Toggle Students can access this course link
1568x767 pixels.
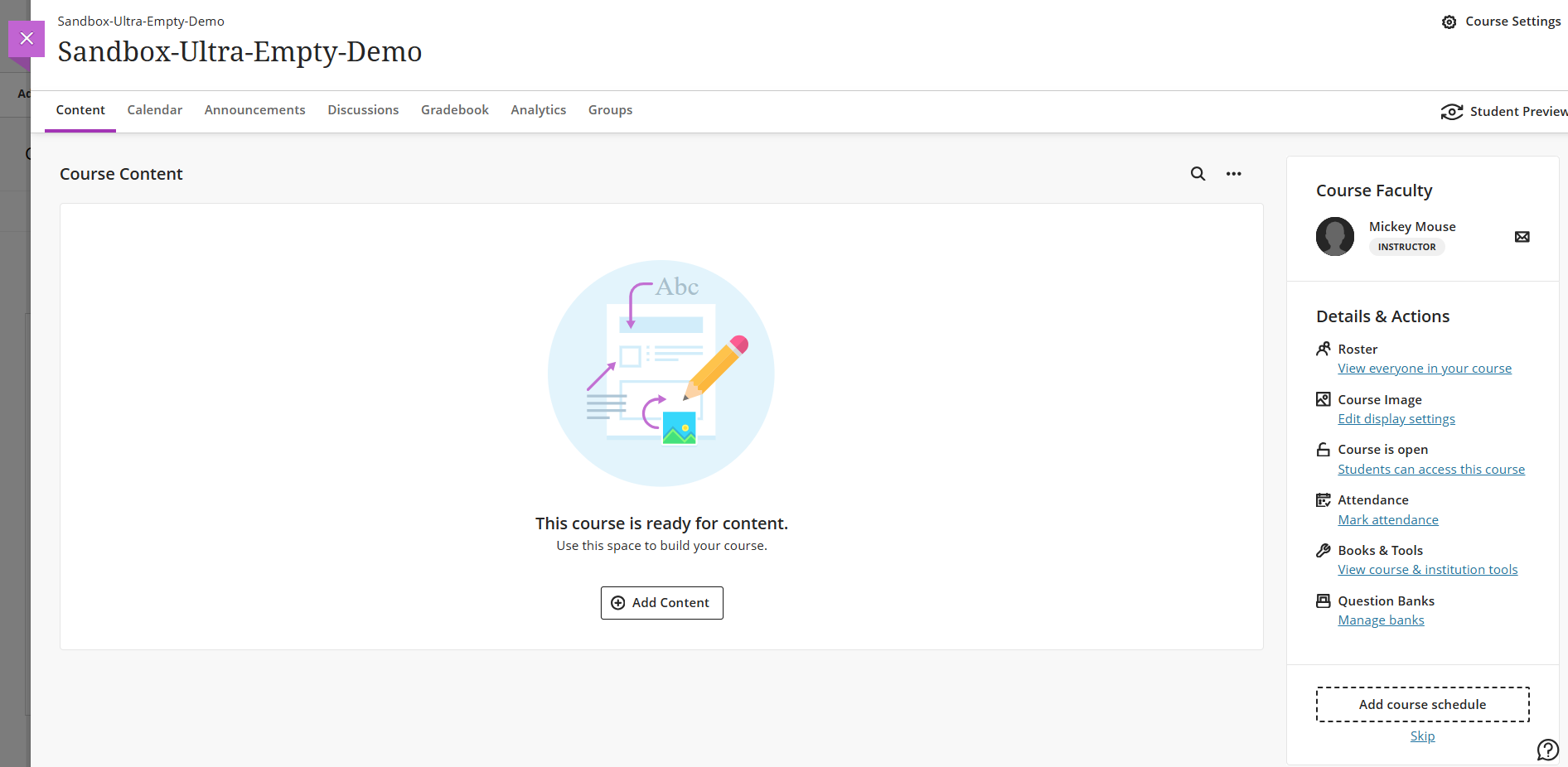[x=1430, y=470]
